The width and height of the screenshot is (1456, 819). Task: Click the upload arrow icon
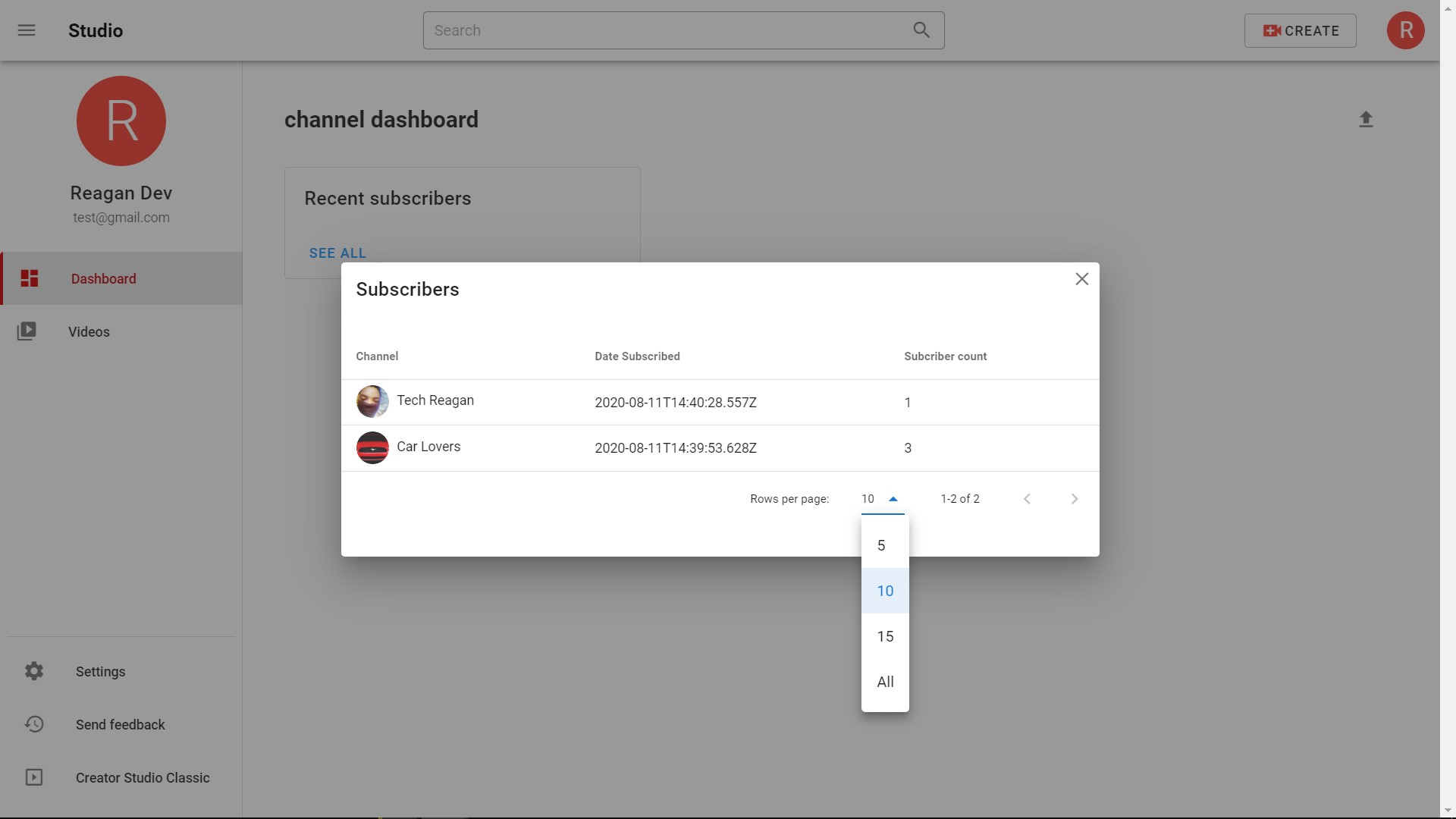pos(1365,120)
